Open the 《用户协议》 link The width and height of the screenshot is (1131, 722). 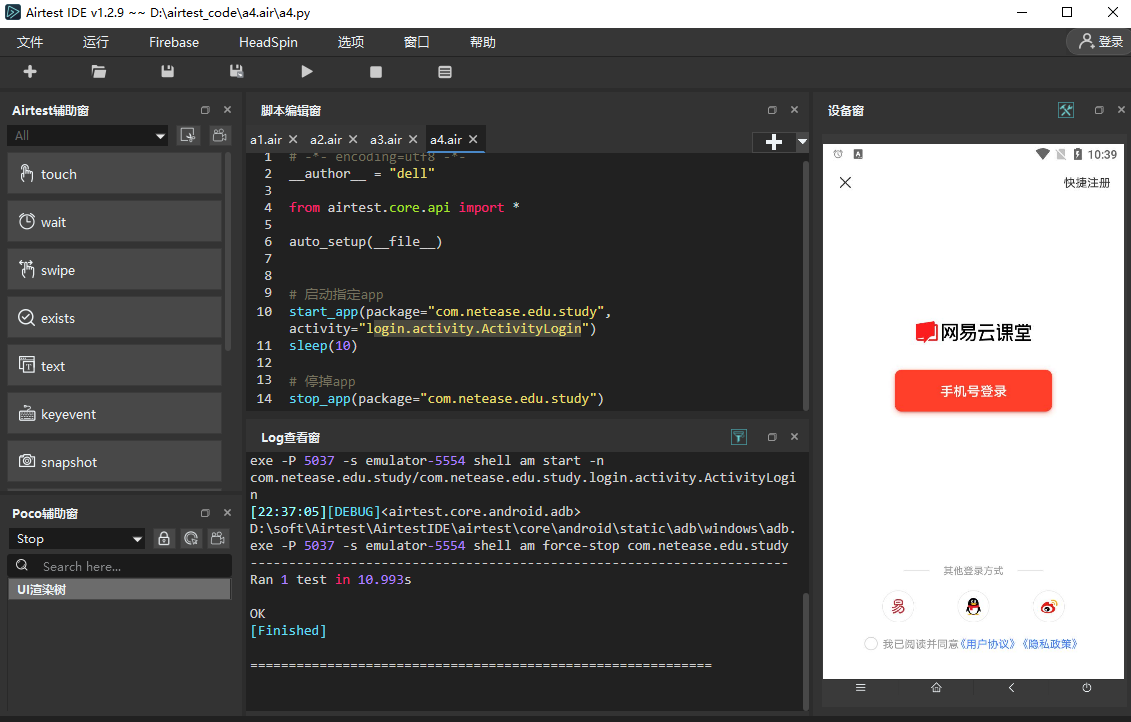pyautogui.click(x=987, y=643)
